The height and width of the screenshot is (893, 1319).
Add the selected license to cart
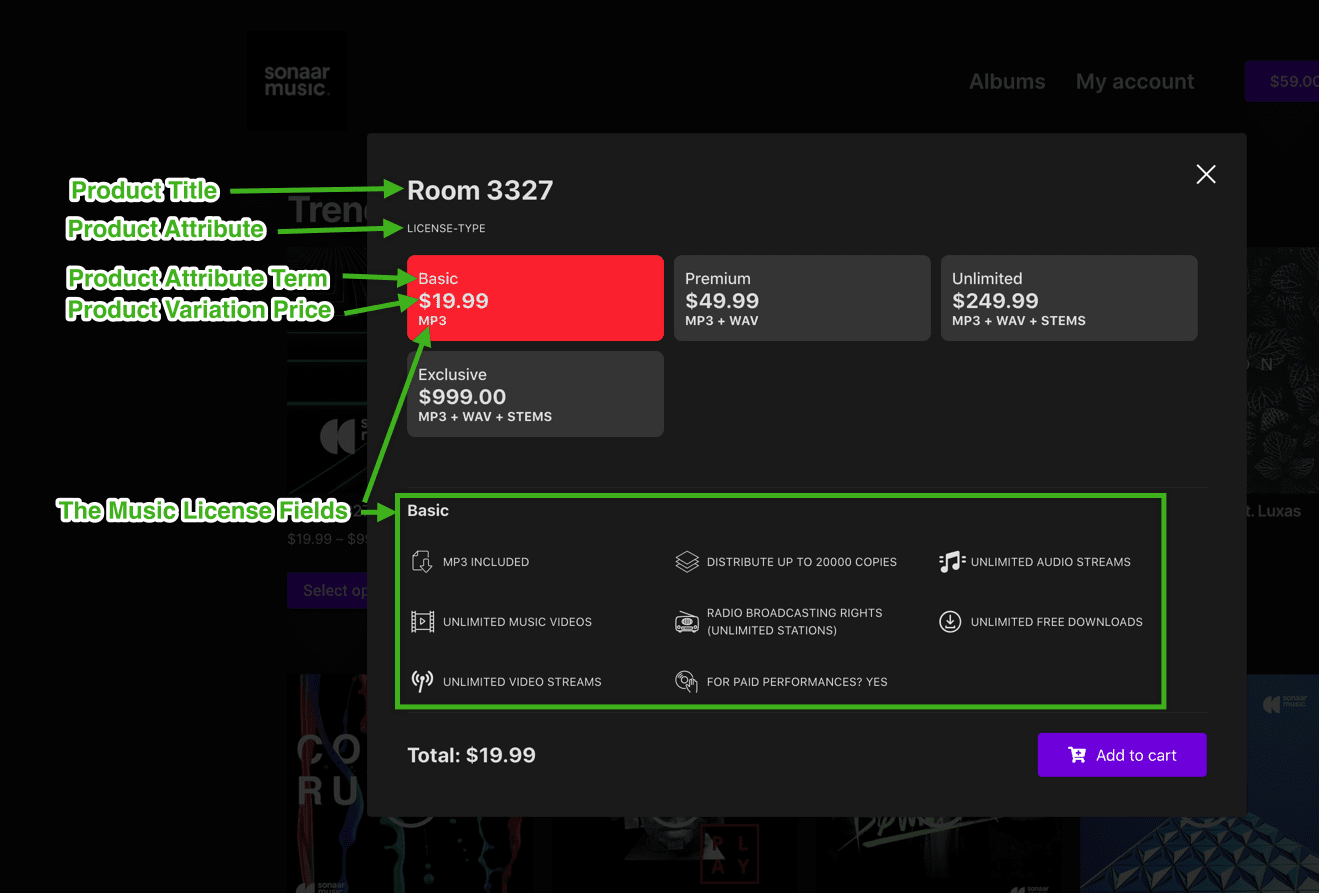pyautogui.click(x=1122, y=755)
